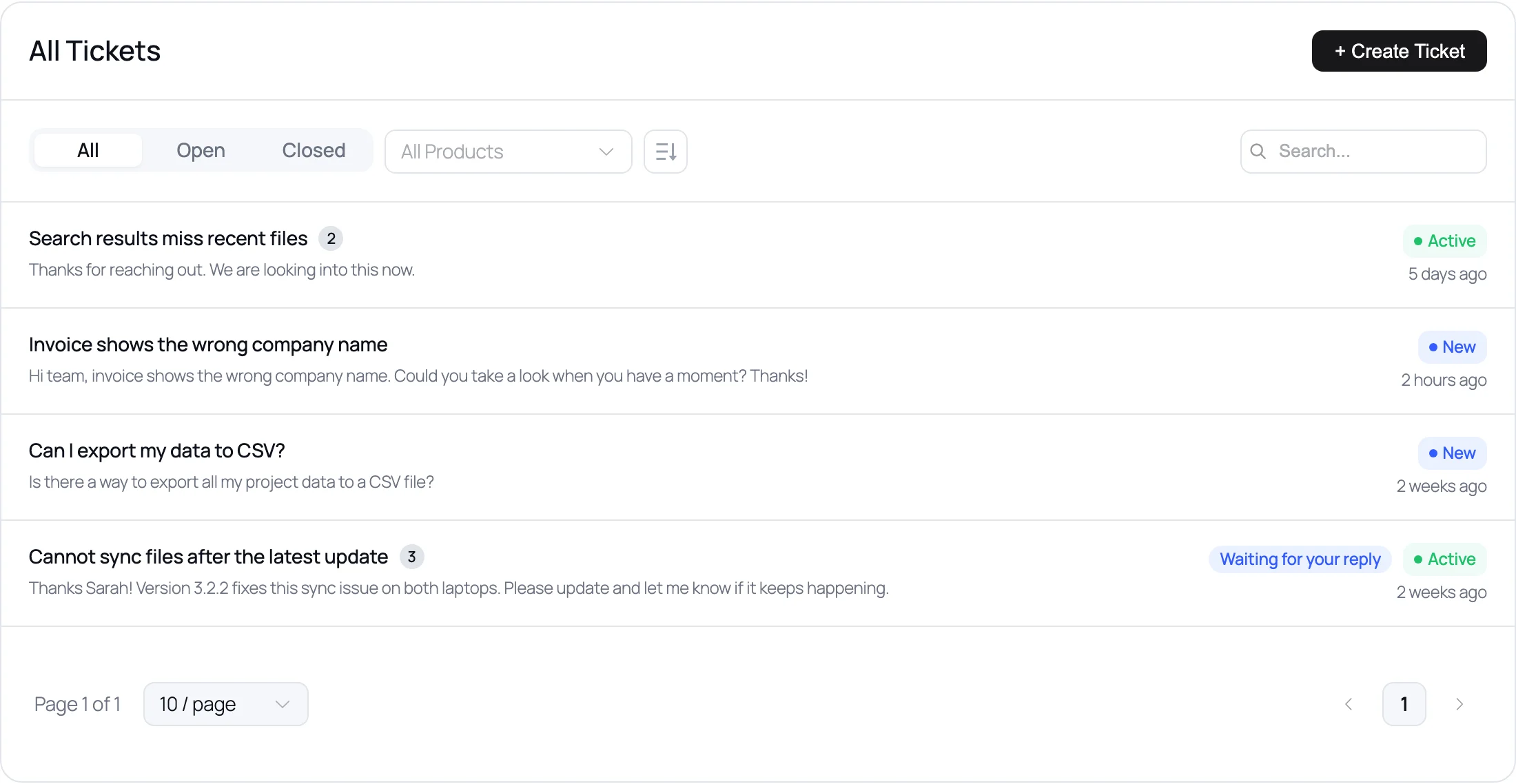Click the Waiting for your reply badge
Viewport: 1516px width, 784px height.
click(1300, 559)
